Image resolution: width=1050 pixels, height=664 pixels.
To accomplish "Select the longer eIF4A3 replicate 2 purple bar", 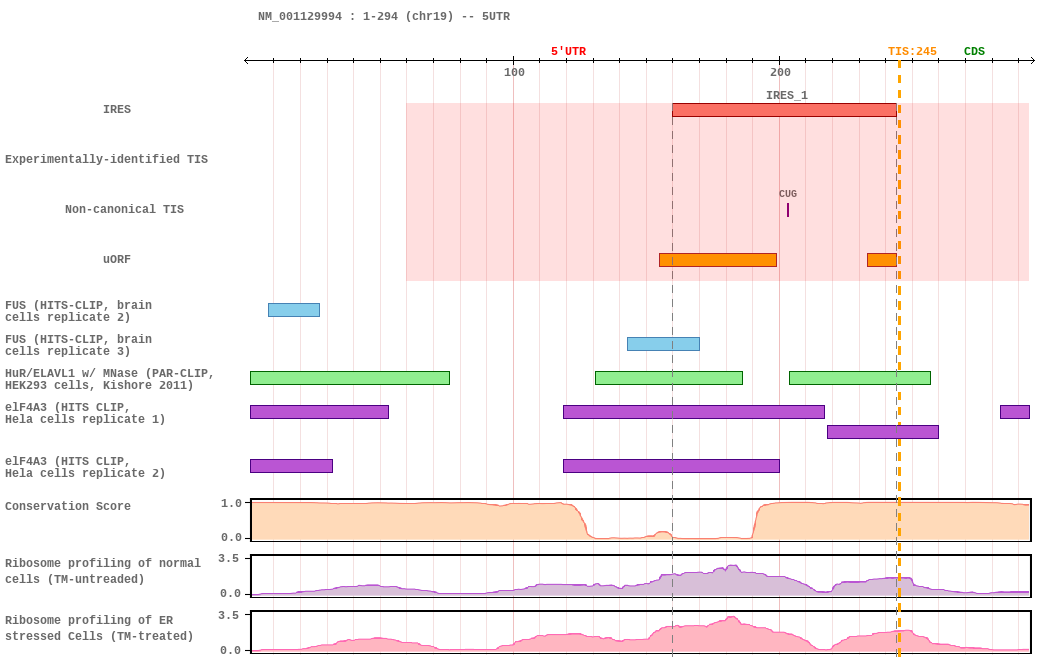I will click(672, 466).
